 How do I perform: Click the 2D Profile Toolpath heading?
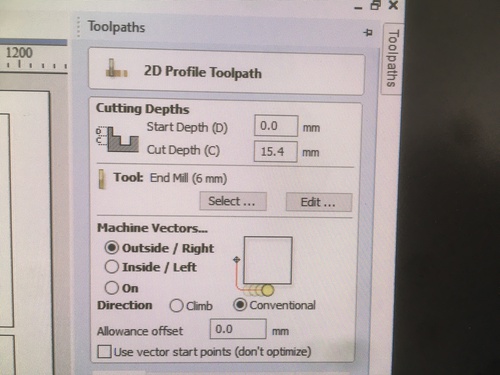pyautogui.click(x=203, y=72)
